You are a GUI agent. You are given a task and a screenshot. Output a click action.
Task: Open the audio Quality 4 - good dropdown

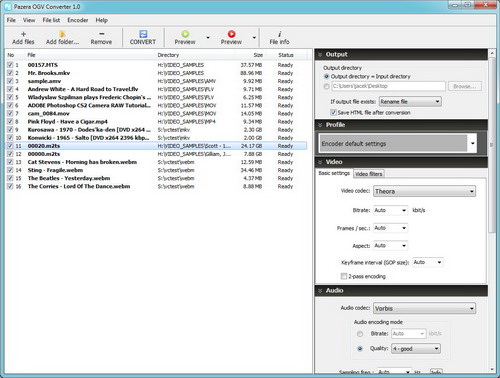click(x=416, y=349)
